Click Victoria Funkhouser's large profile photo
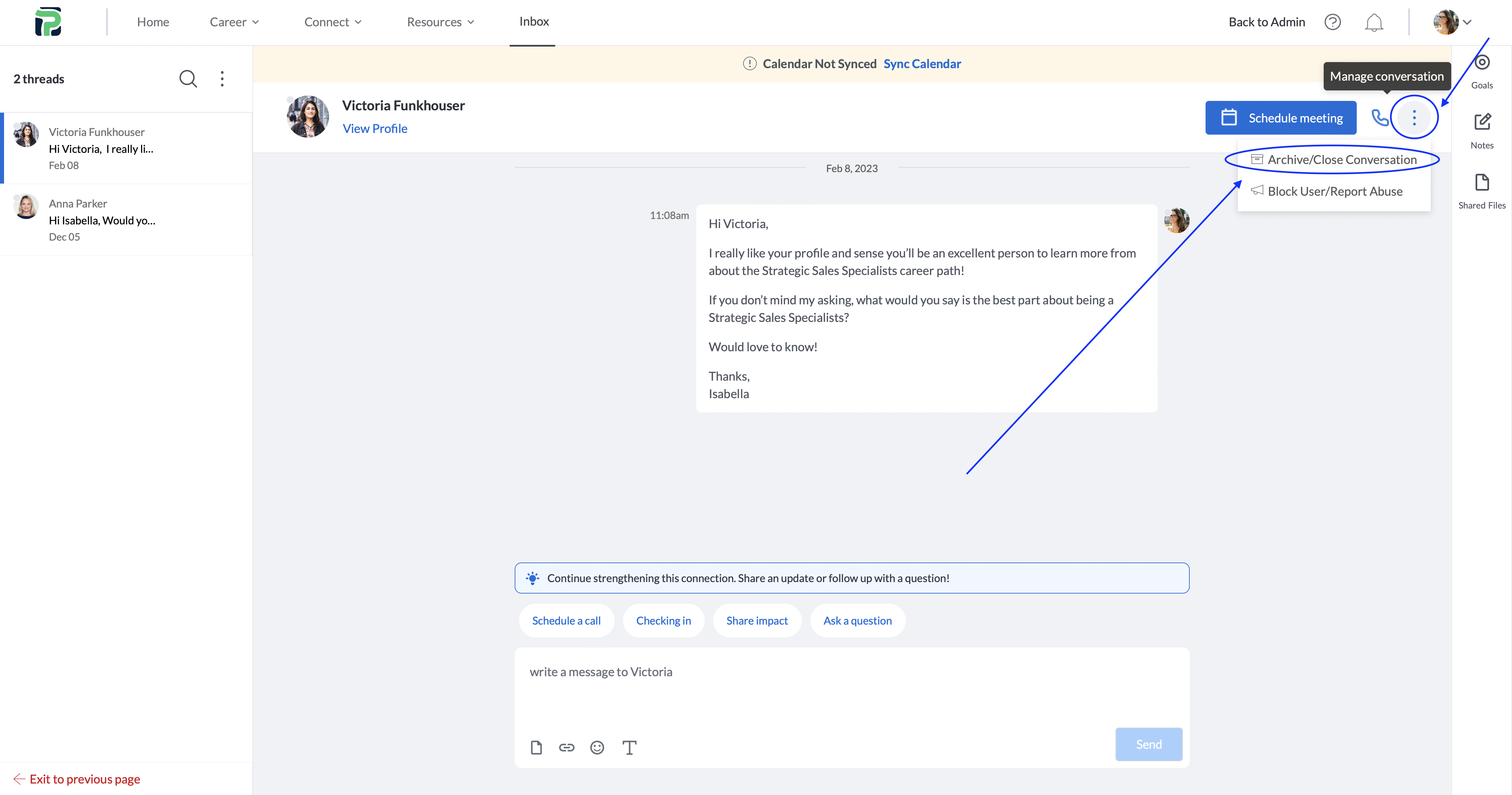1512x795 pixels. 307,116
